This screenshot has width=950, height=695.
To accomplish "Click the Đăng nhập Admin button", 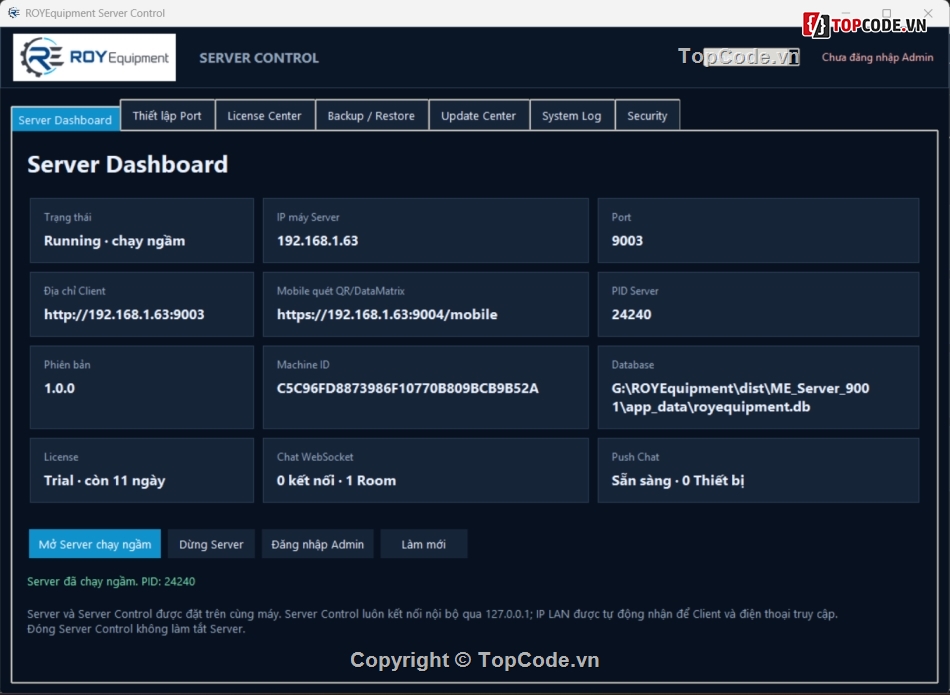I will tap(317, 544).
